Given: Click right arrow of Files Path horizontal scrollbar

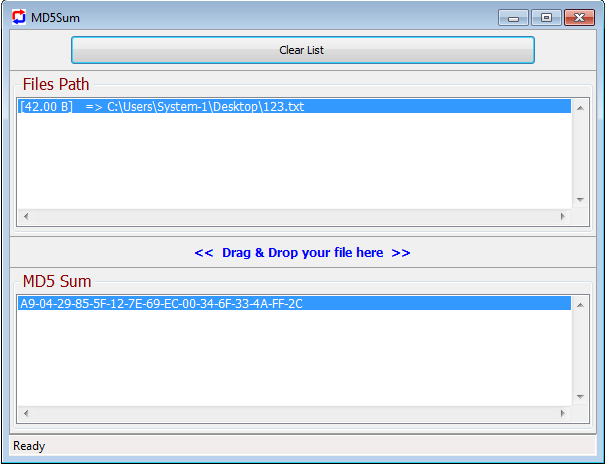Looking at the screenshot, I should pos(563,216).
